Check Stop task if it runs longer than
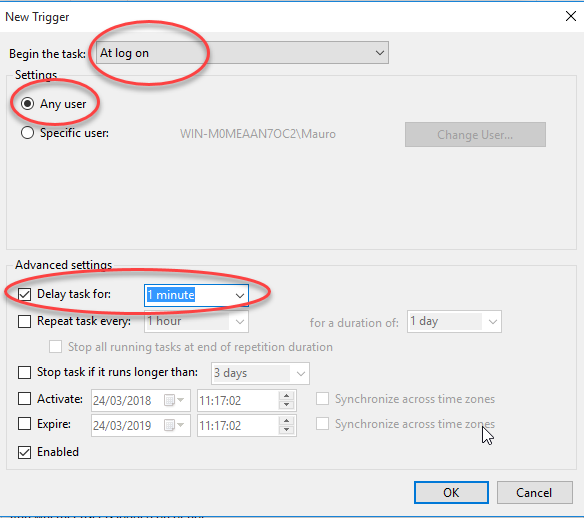 (x=25, y=372)
